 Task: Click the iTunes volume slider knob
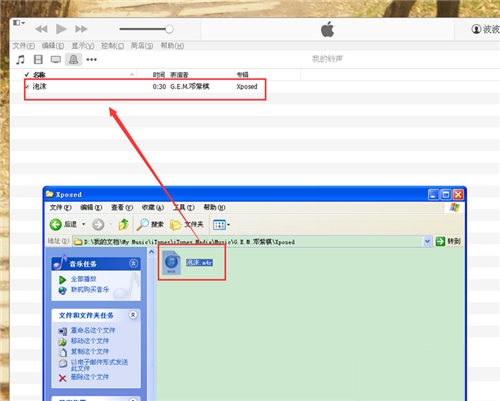169,29
